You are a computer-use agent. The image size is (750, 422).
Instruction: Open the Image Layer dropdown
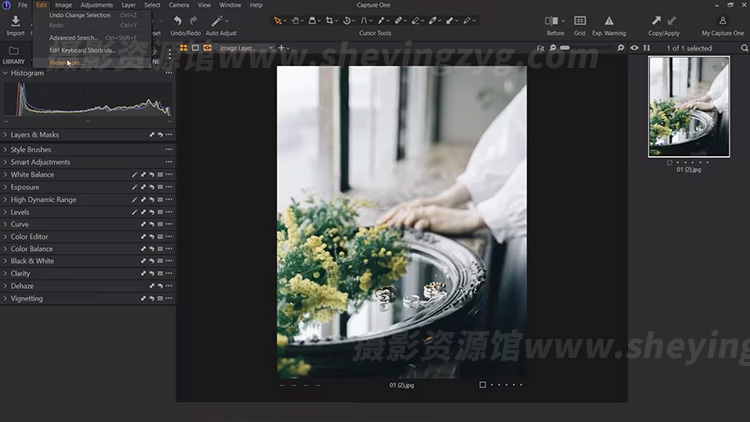(x=244, y=47)
